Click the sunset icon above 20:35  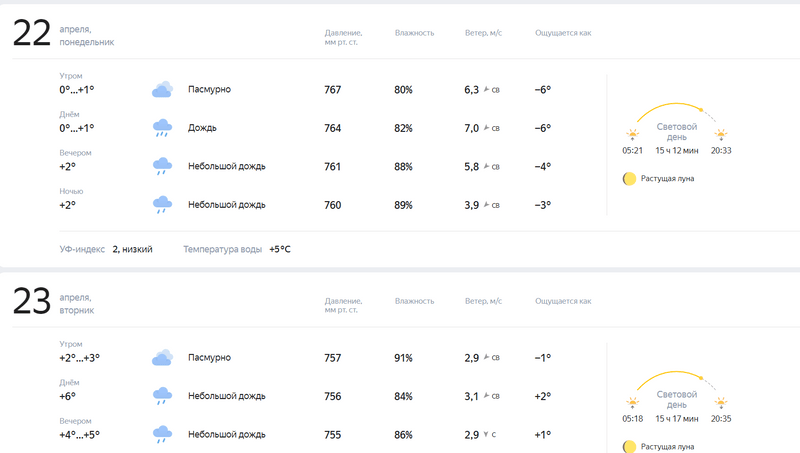click(720, 403)
